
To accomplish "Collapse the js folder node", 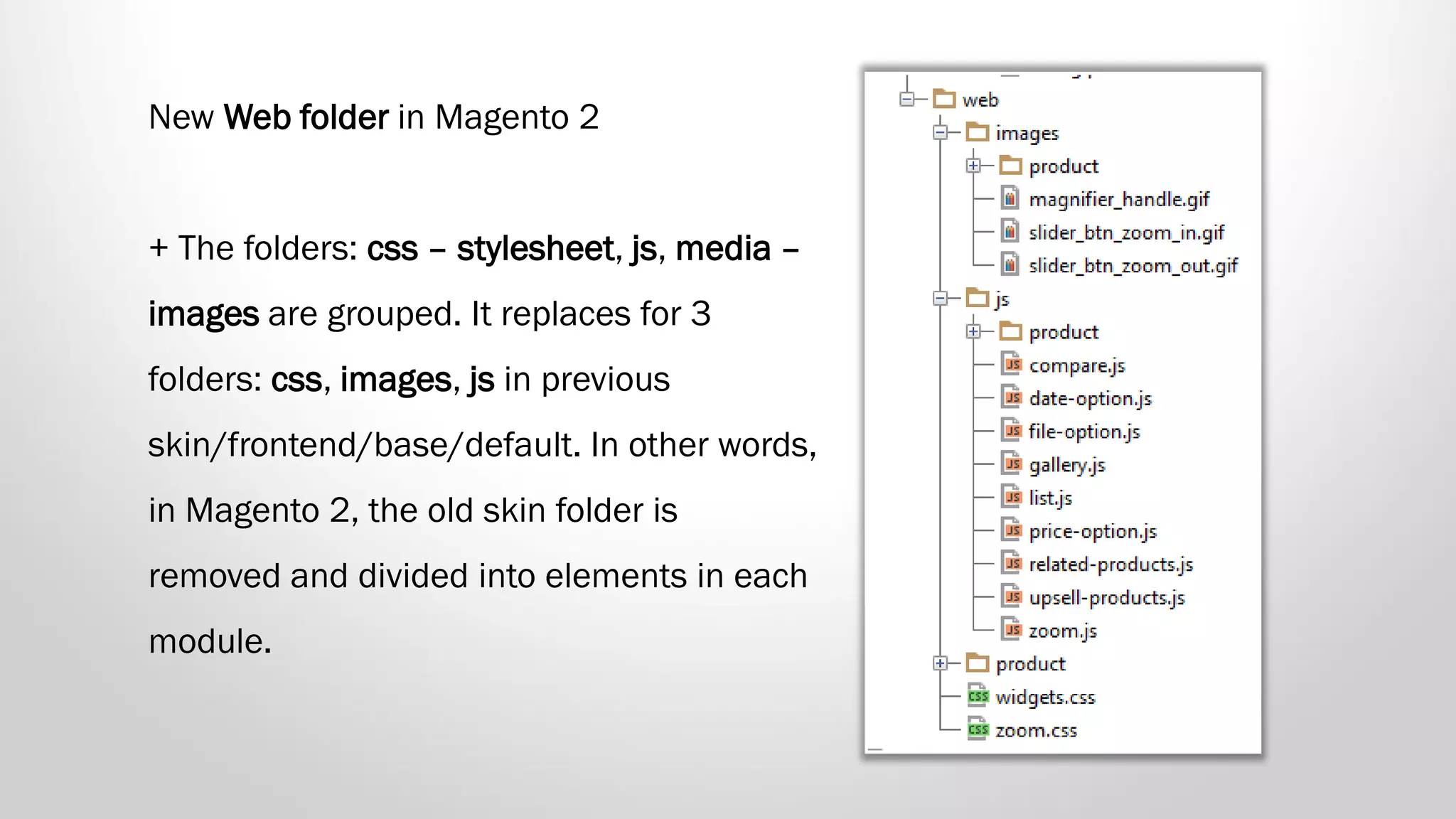I will click(x=940, y=299).
